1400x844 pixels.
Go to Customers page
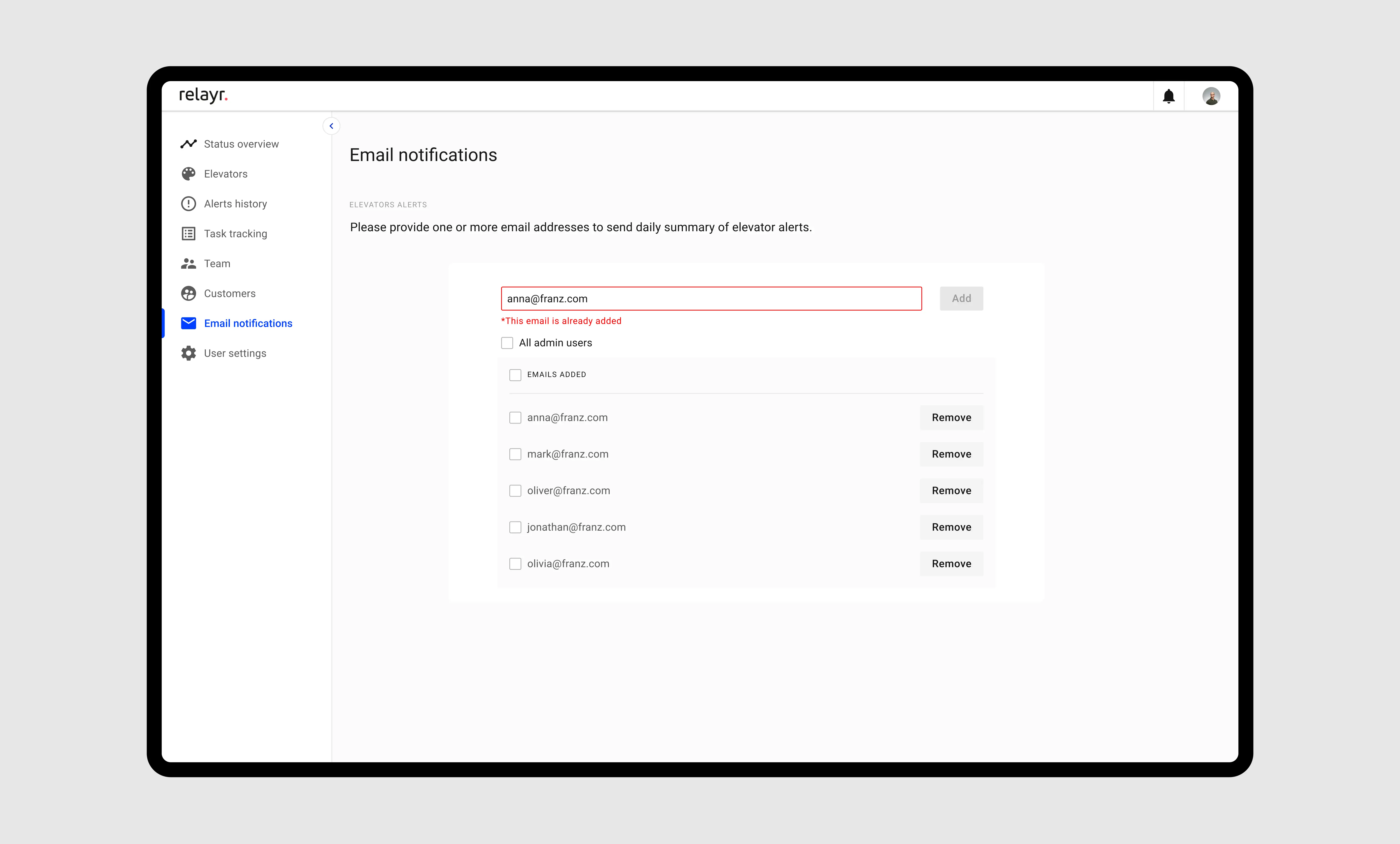(230, 294)
